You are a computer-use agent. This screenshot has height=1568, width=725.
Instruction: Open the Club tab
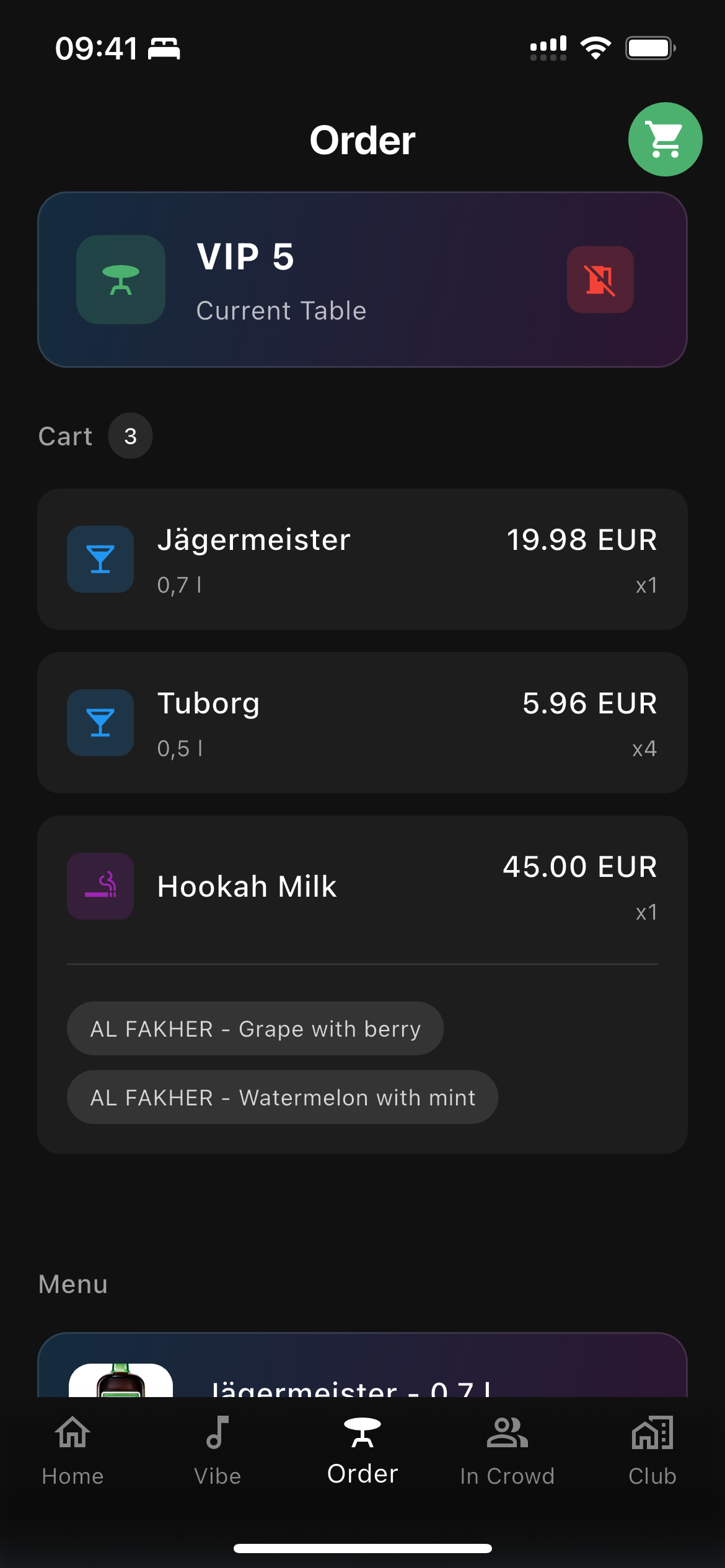pyautogui.click(x=652, y=1450)
